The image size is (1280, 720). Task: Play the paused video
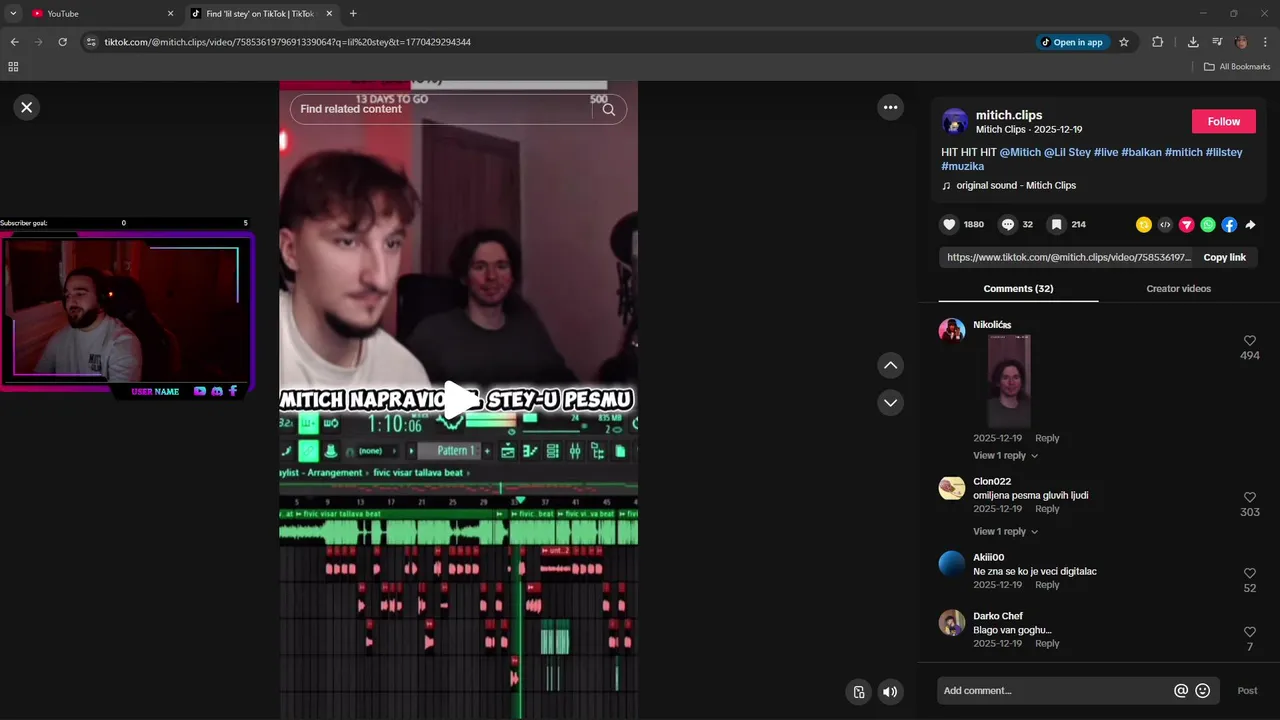(459, 400)
